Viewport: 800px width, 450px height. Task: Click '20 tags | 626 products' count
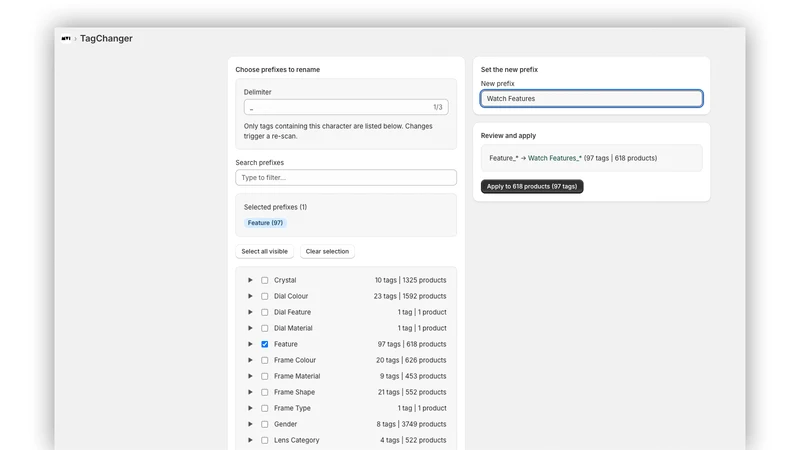411,360
